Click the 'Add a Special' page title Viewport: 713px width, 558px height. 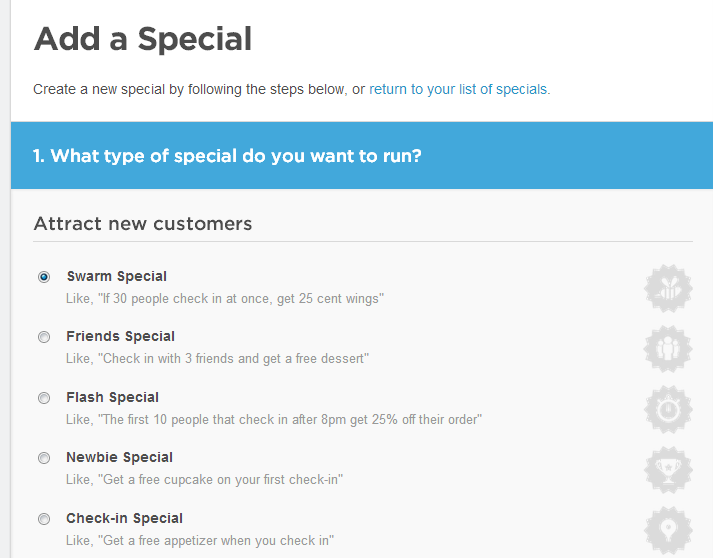click(143, 39)
